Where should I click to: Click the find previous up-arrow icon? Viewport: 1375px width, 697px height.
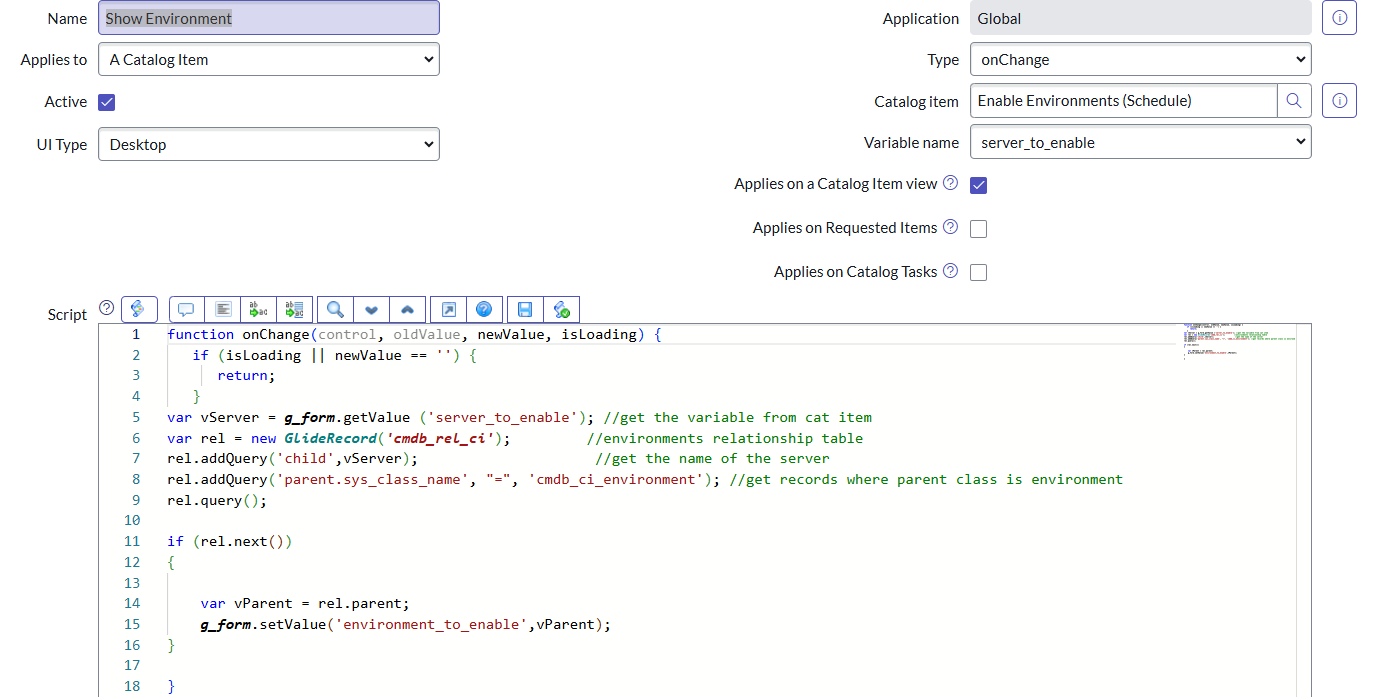pyautogui.click(x=408, y=310)
